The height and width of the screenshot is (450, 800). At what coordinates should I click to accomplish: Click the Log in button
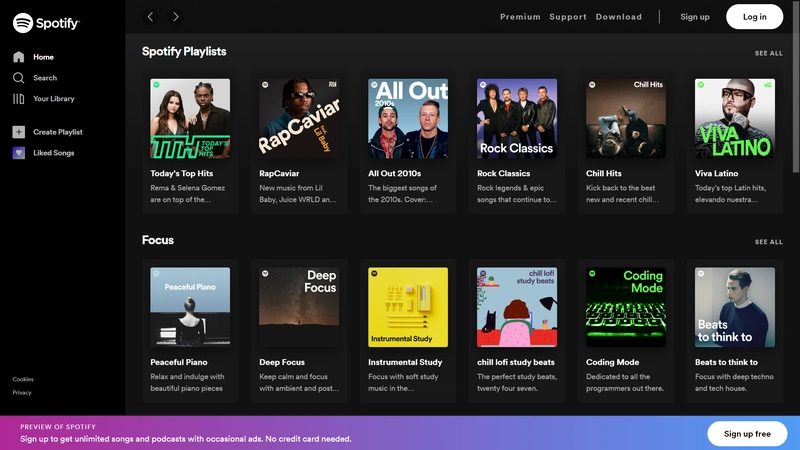click(755, 17)
